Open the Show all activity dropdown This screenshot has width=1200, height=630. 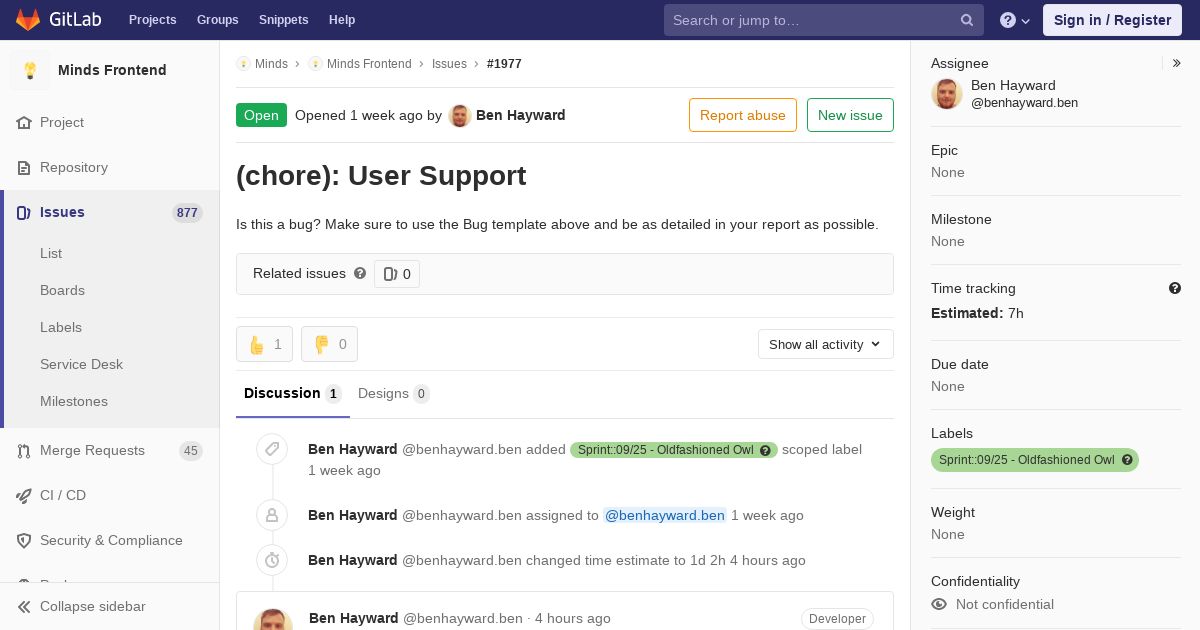pyautogui.click(x=825, y=344)
